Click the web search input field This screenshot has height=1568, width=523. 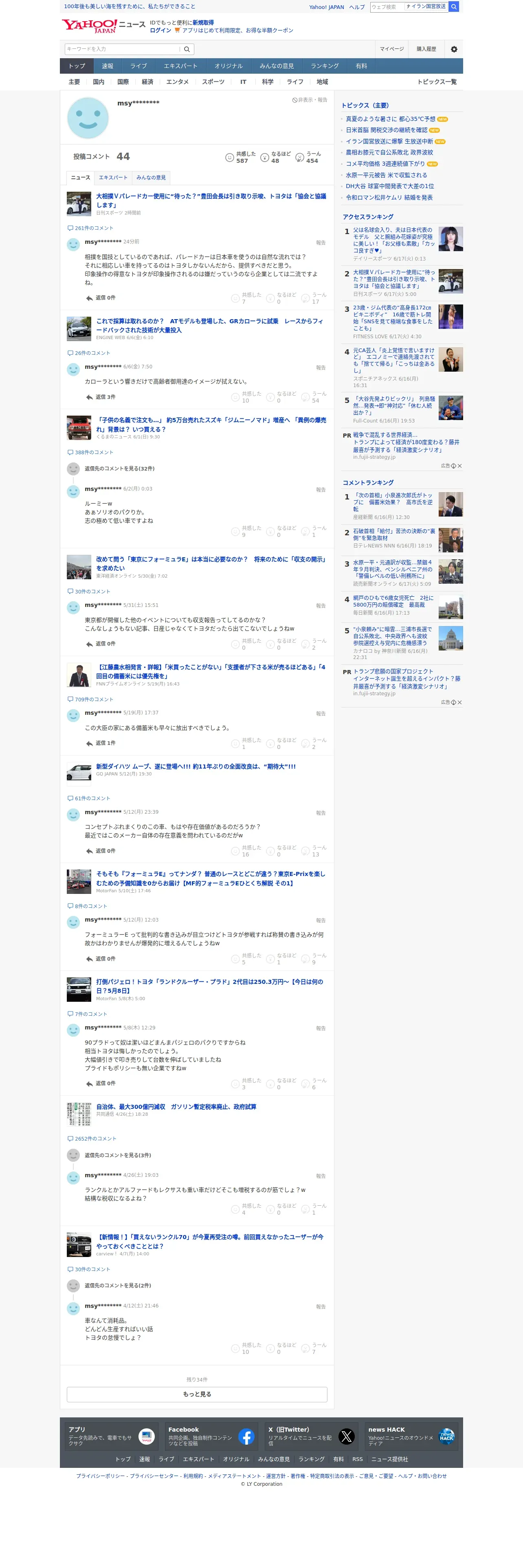tap(387, 7)
